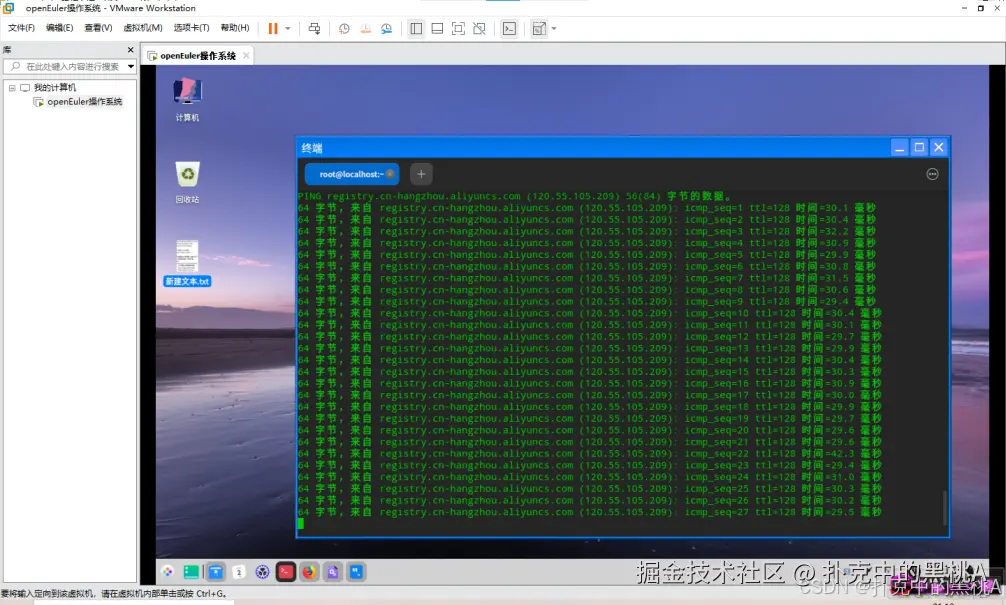This screenshot has width=1006, height=605.
Task: Open the 查看(V) menu
Action: click(98, 28)
